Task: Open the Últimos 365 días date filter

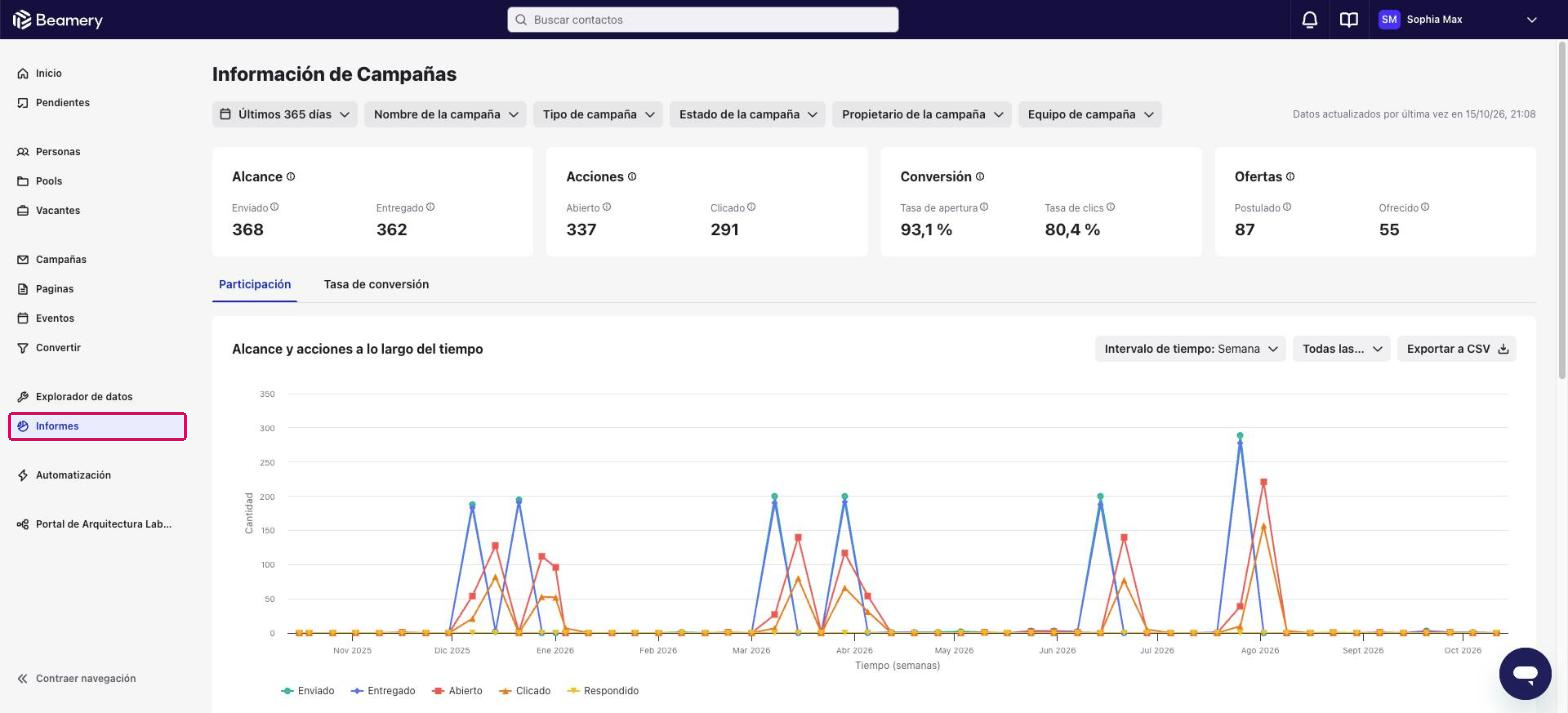Action: [285, 114]
